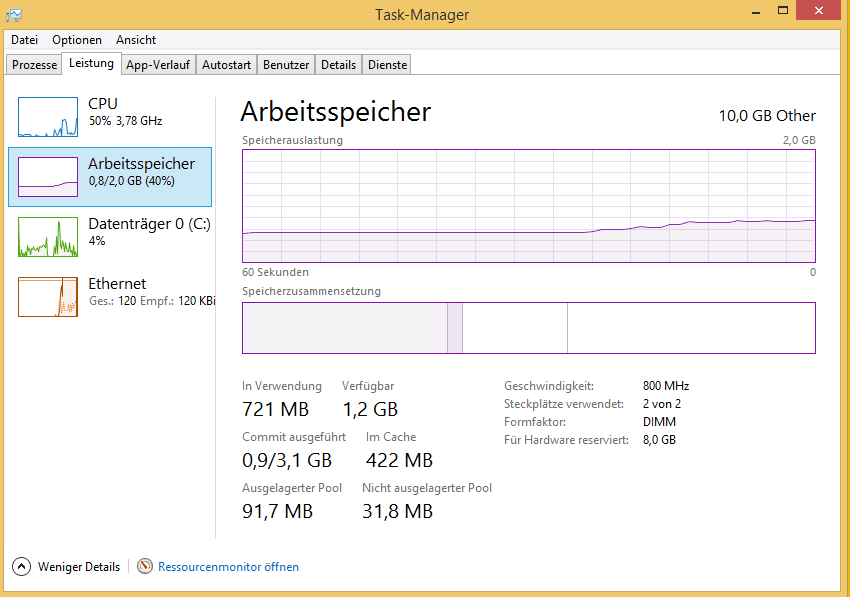Screen dimensions: 850x597
Task: Show the Benutzer tab
Action: 286,65
